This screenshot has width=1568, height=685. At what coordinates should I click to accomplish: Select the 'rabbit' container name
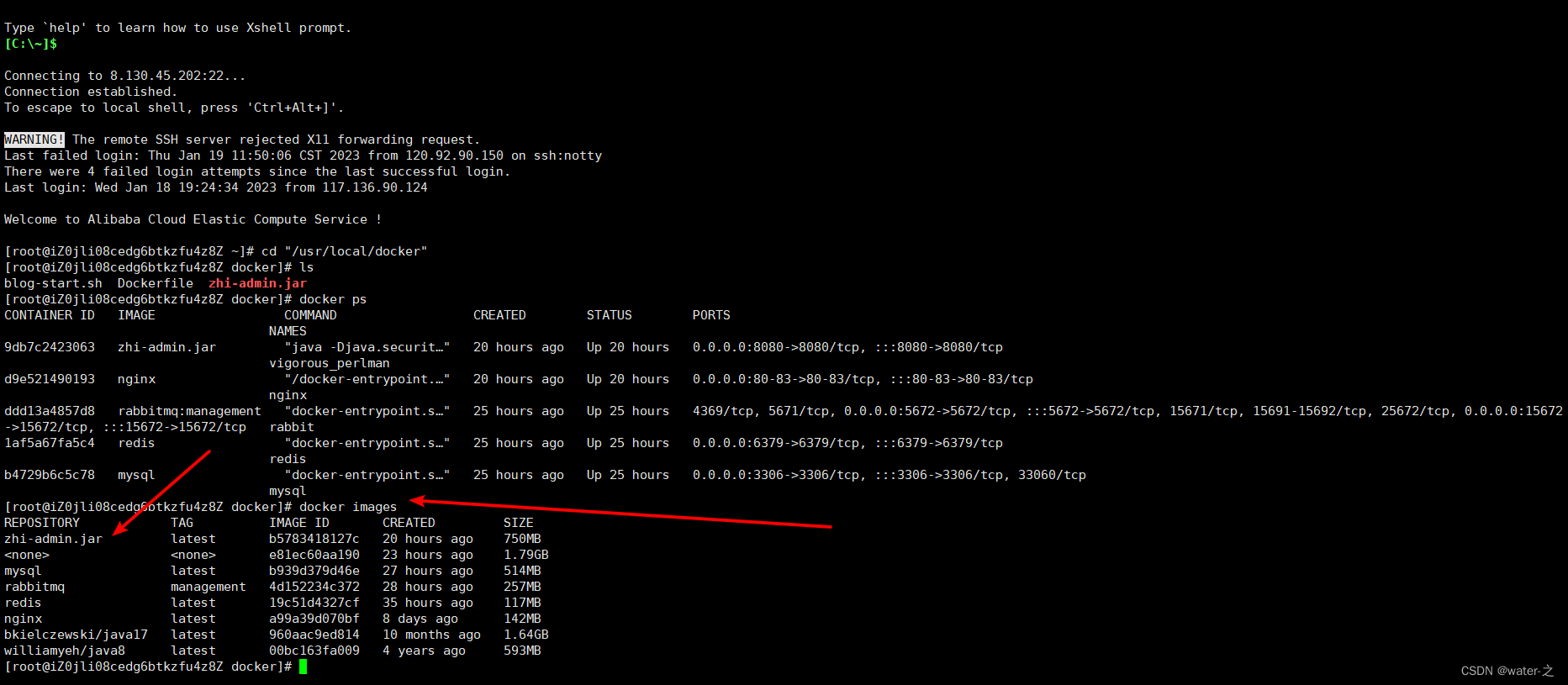coord(292,427)
